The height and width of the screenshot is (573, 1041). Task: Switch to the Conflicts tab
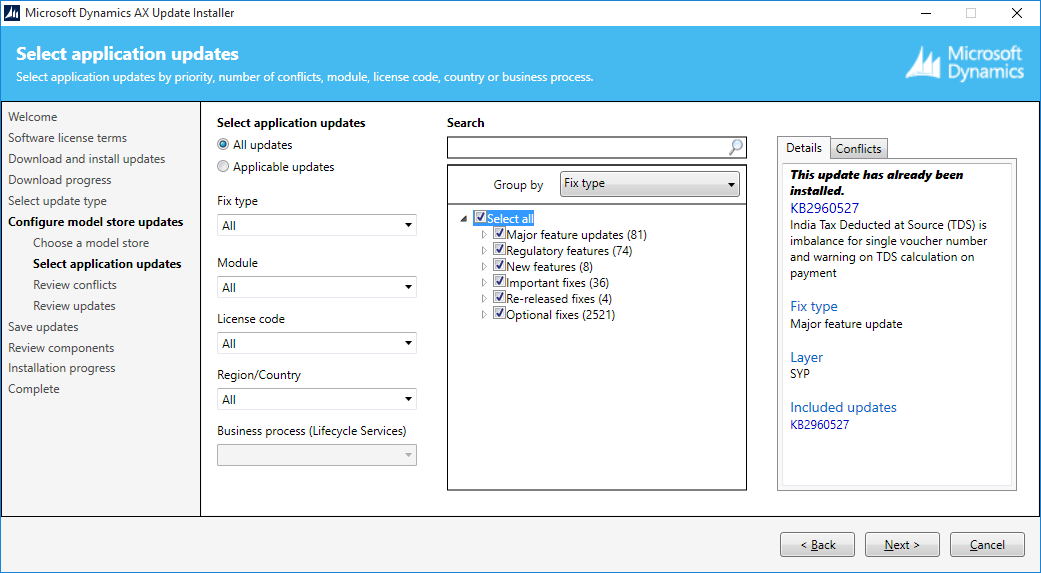[x=858, y=149]
